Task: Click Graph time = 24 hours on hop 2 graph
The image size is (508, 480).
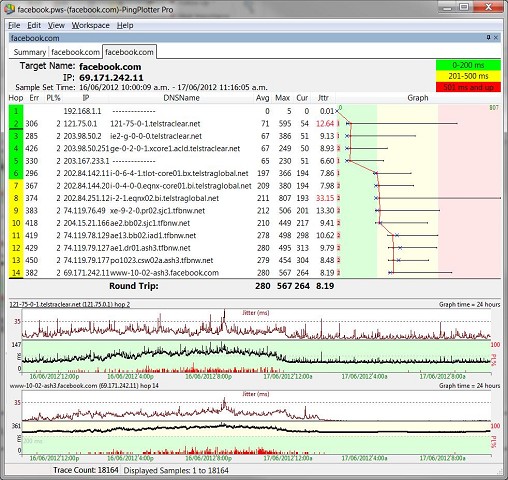Action: [469, 304]
